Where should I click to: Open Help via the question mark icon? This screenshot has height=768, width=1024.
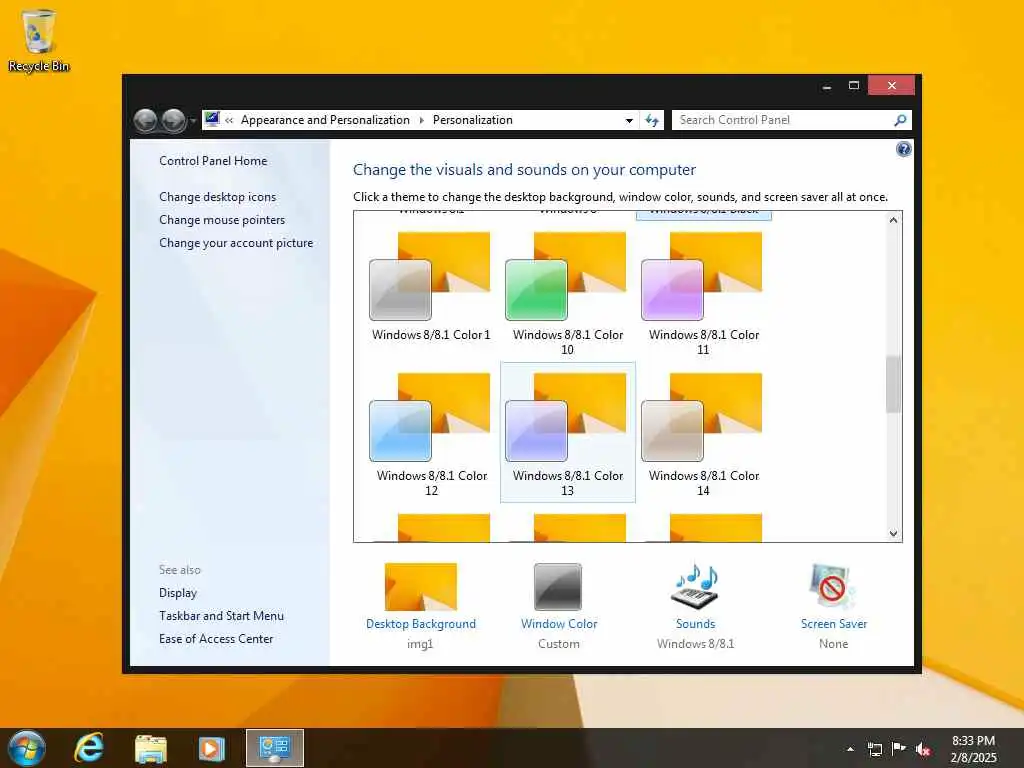(903, 150)
